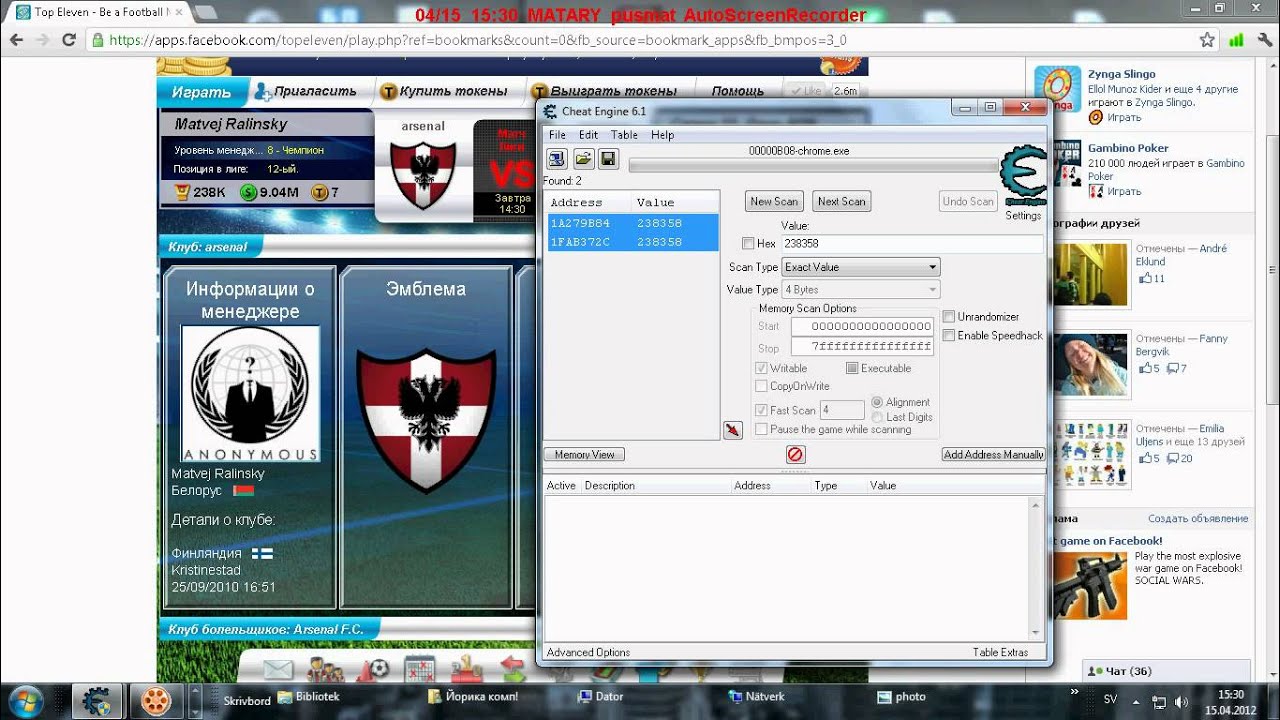Click the green cash icon next to 9.04M

point(248,192)
